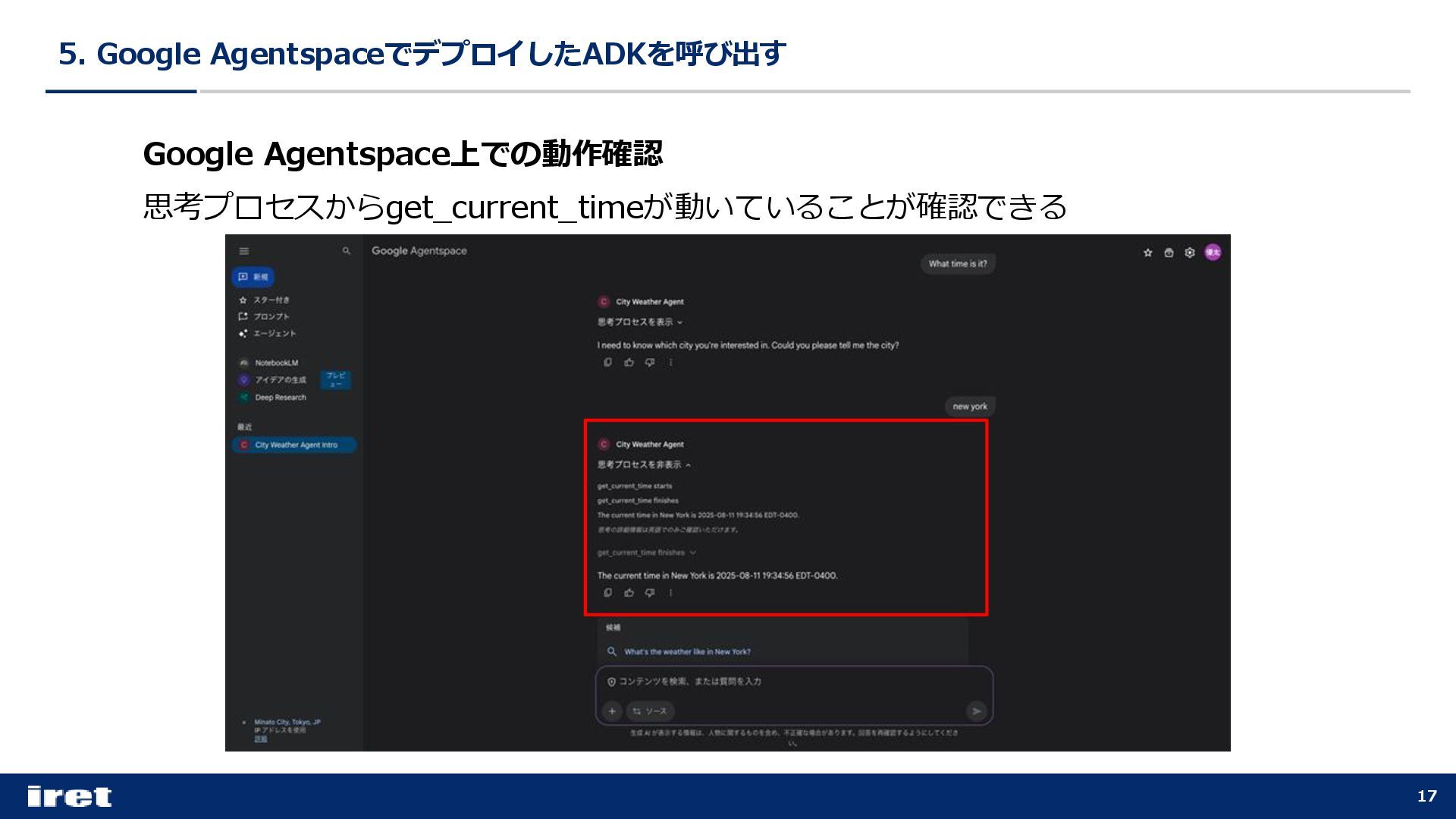Click the 更新 link under location

click(260, 739)
